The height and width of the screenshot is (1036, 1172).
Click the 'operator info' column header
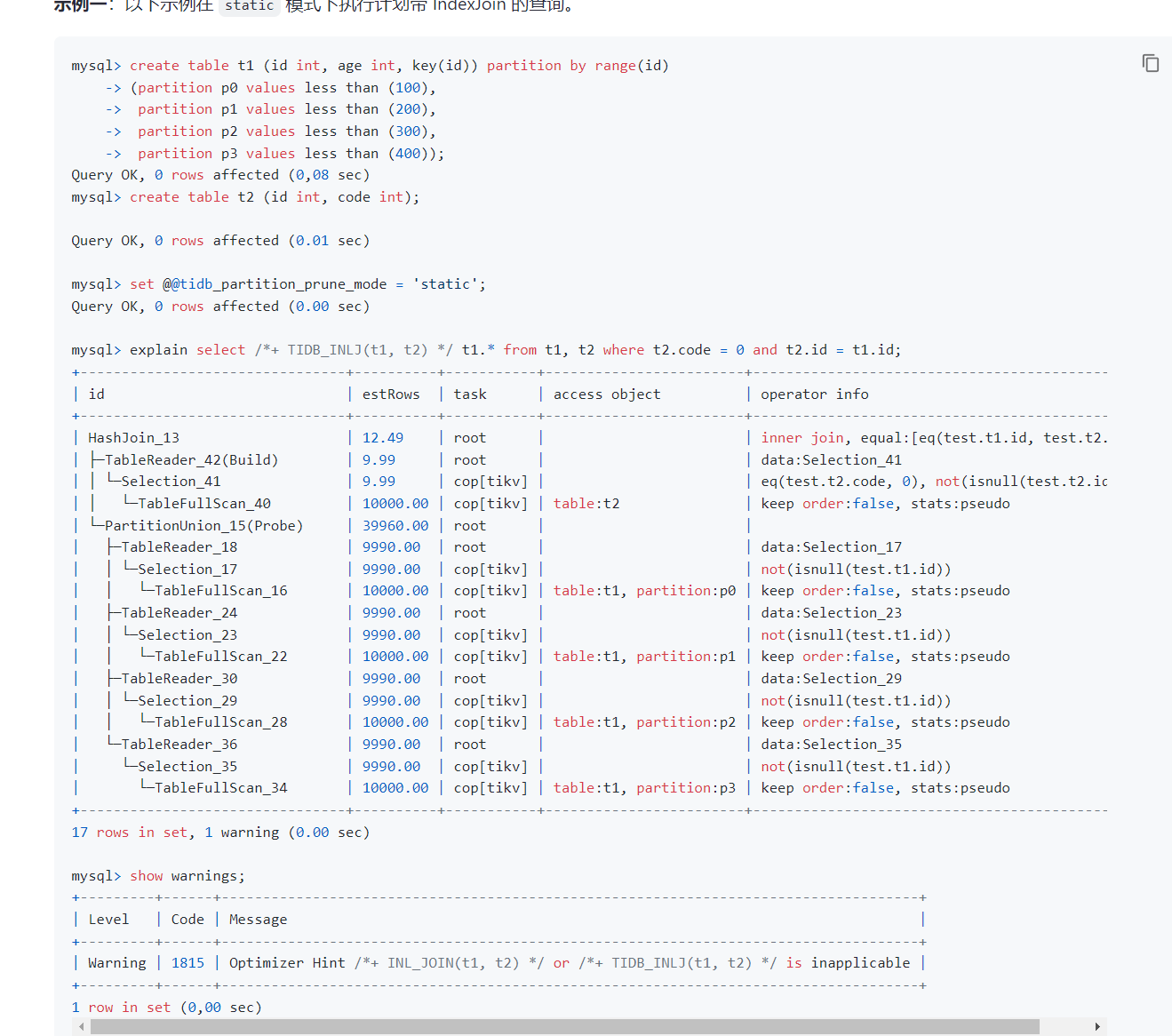[814, 394]
